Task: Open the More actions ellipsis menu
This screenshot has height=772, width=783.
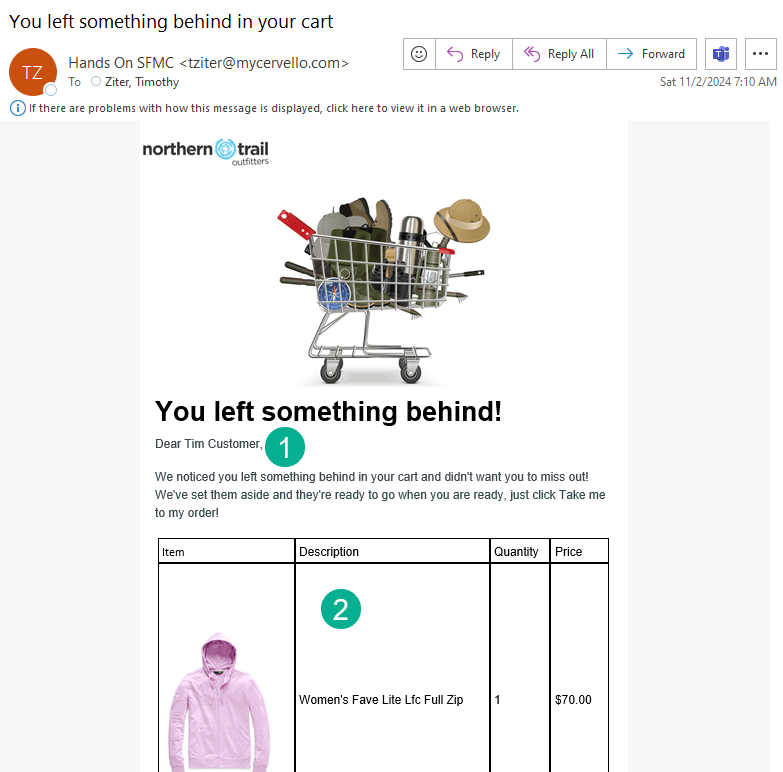Action: 760,54
